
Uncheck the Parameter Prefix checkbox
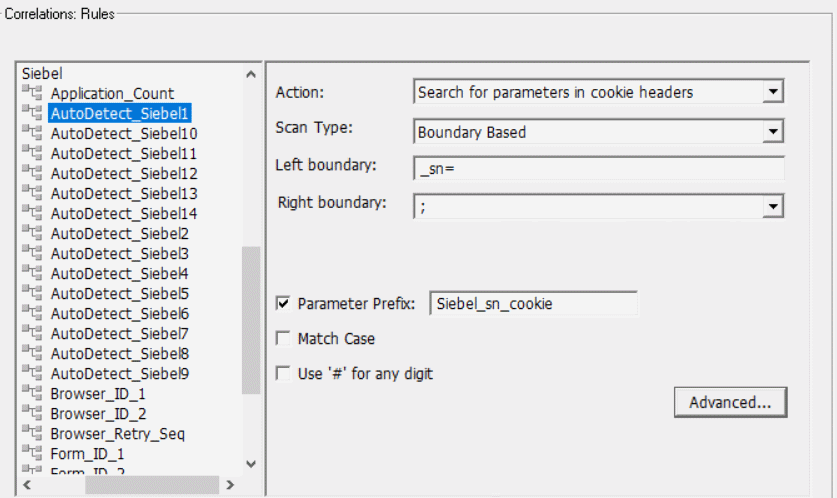click(x=283, y=303)
